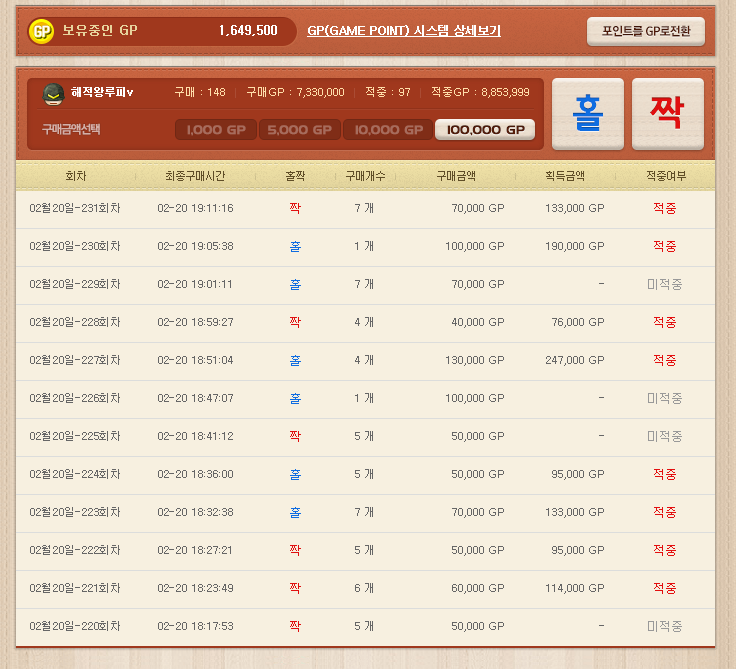736x669 pixels.
Task: Click 190,000 GP earned amount
Action: click(575, 246)
